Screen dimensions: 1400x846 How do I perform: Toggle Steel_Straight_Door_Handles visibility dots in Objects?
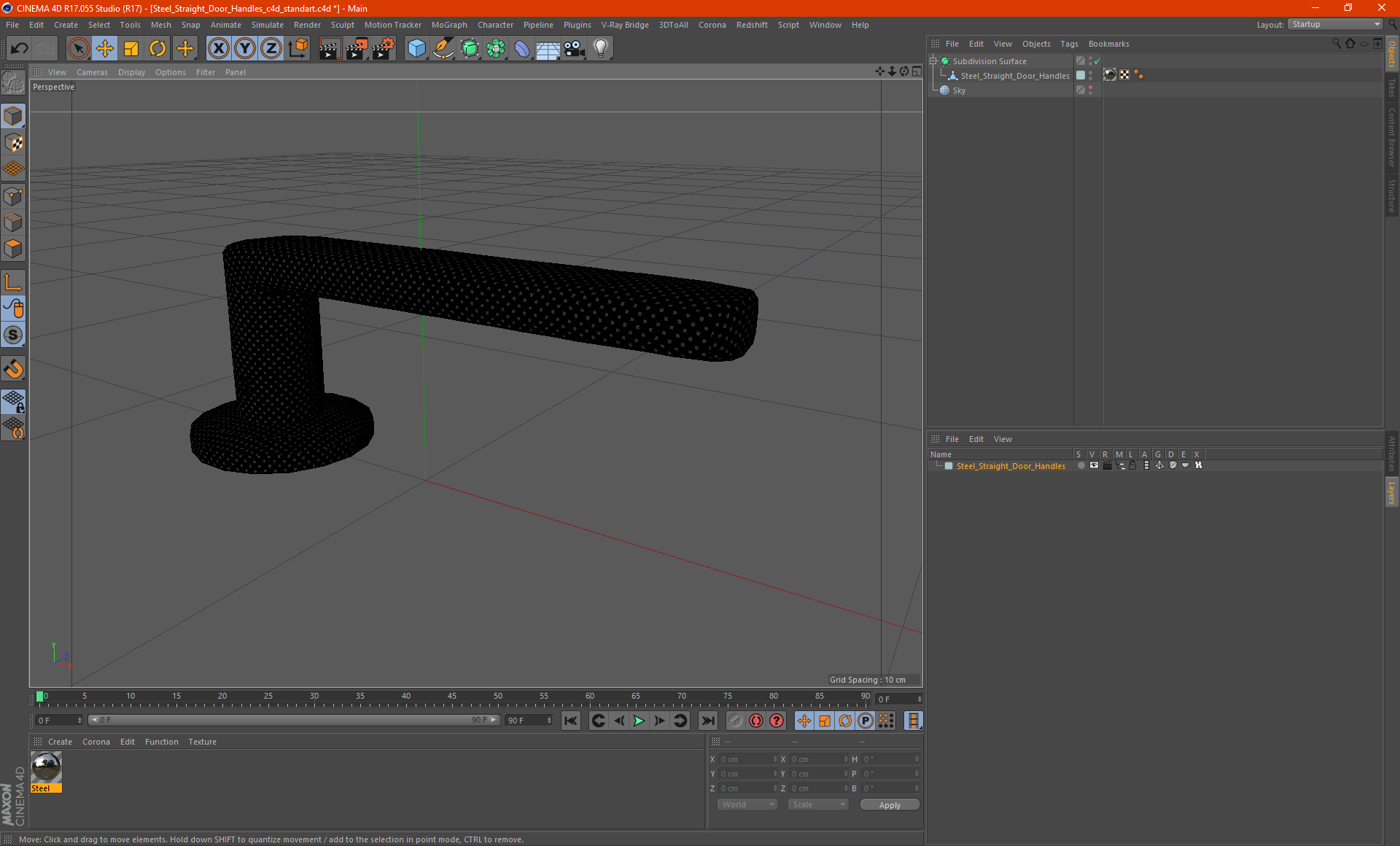1091,75
